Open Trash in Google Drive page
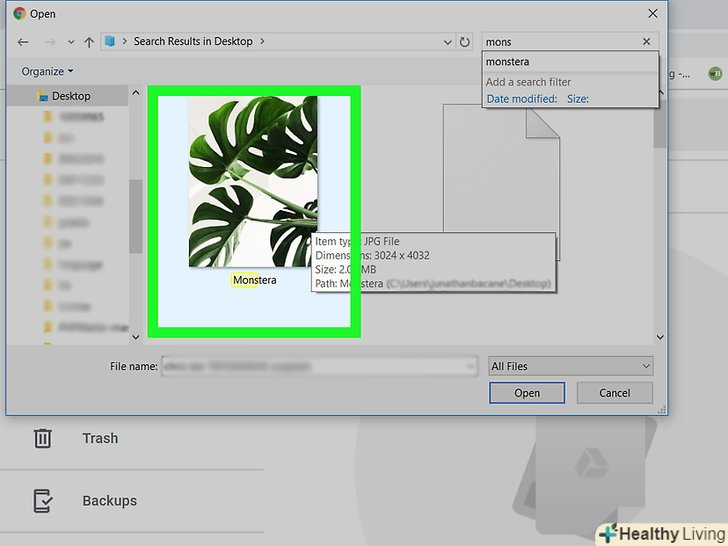The image size is (728, 546). (100, 438)
